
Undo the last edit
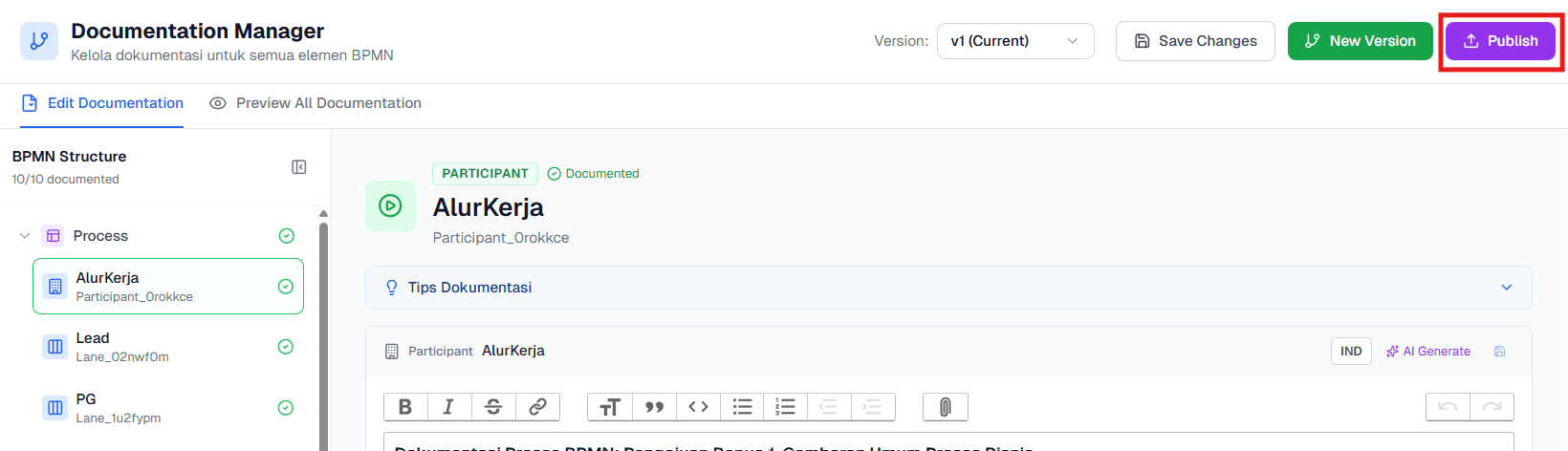1448,407
